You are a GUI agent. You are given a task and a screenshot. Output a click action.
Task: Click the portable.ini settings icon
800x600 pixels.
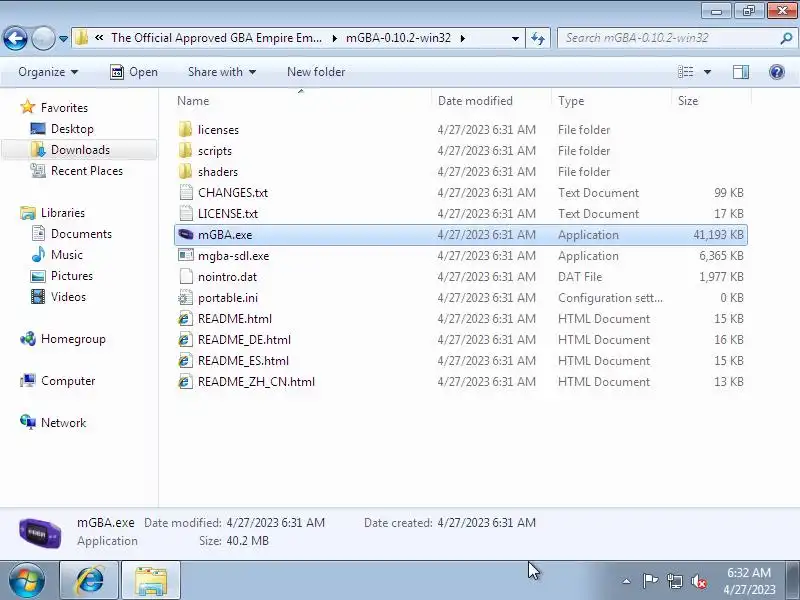click(x=186, y=297)
